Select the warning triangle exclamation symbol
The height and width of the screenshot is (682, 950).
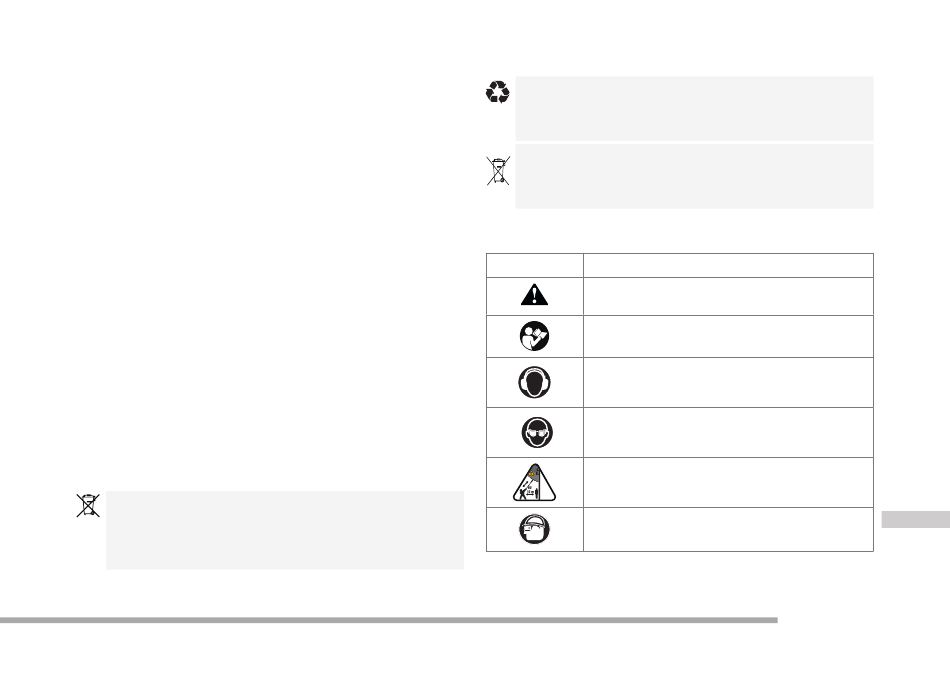[x=534, y=295]
